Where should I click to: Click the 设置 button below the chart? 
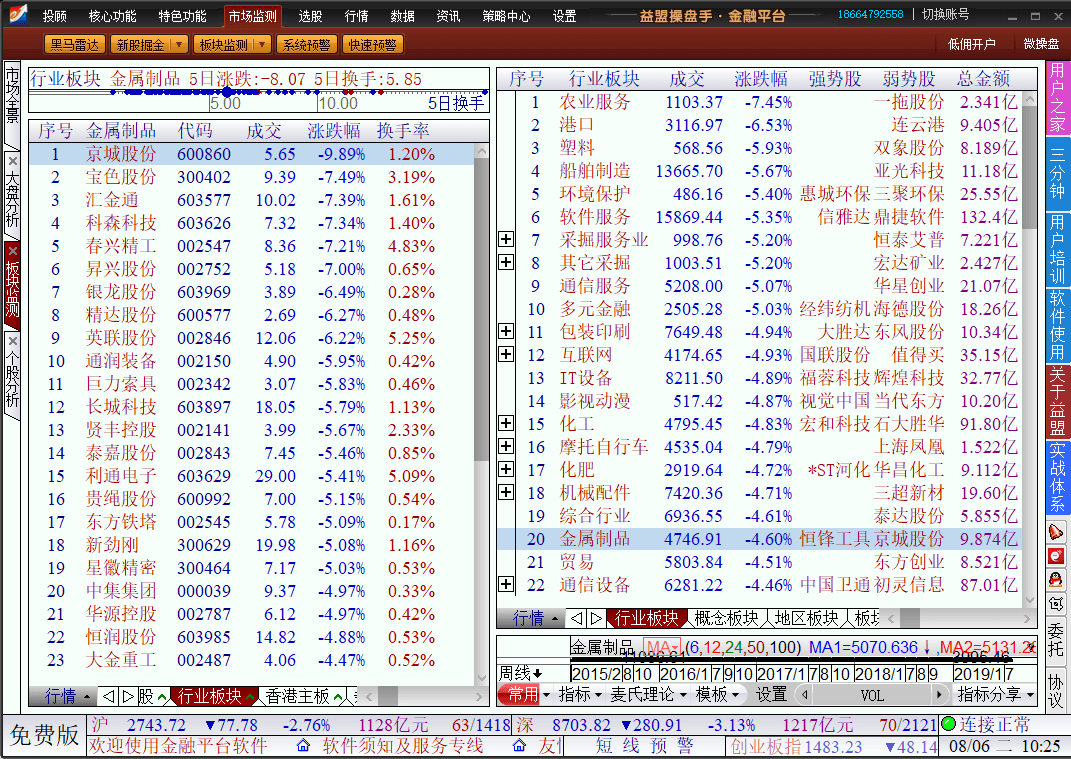(x=771, y=695)
